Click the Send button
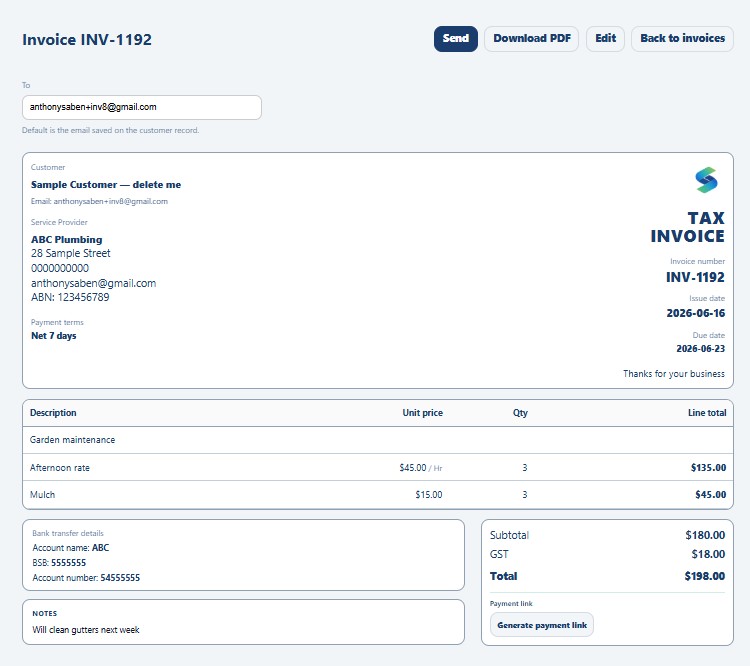Image resolution: width=750 pixels, height=666 pixels. [455, 39]
